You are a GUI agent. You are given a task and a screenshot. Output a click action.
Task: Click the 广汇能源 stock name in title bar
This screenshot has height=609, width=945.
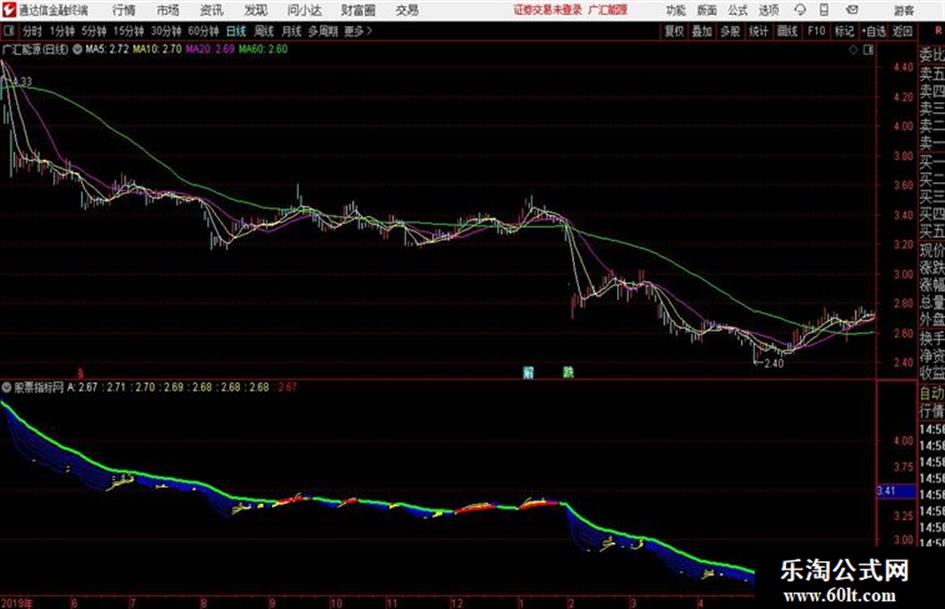click(x=608, y=10)
